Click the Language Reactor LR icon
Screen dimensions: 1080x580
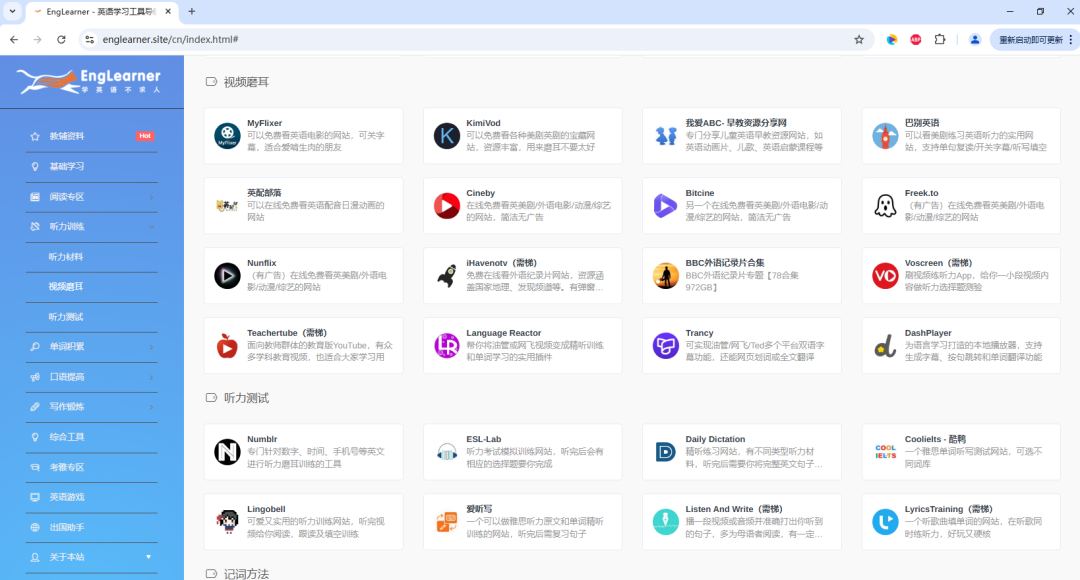[446, 345]
